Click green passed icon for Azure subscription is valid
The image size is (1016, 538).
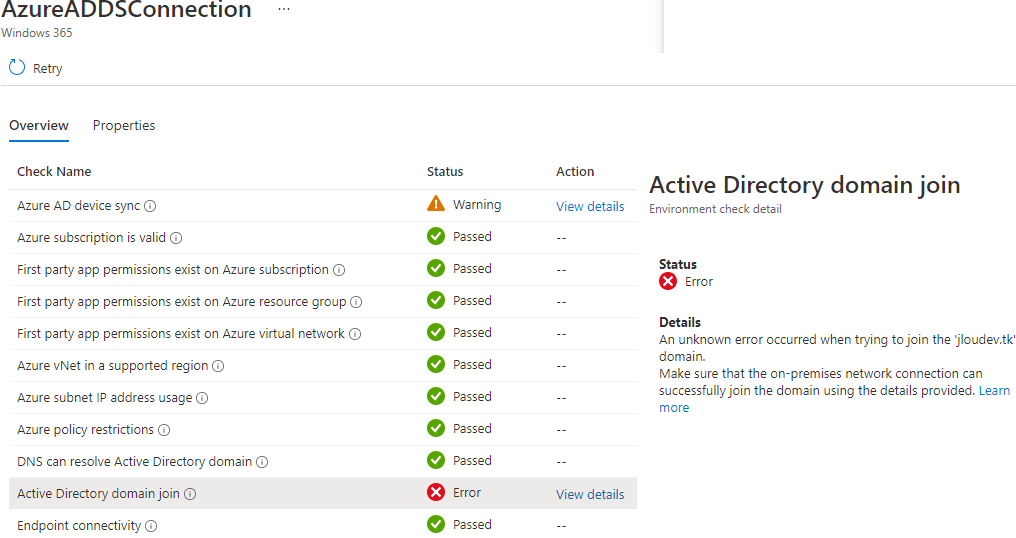[436, 236]
